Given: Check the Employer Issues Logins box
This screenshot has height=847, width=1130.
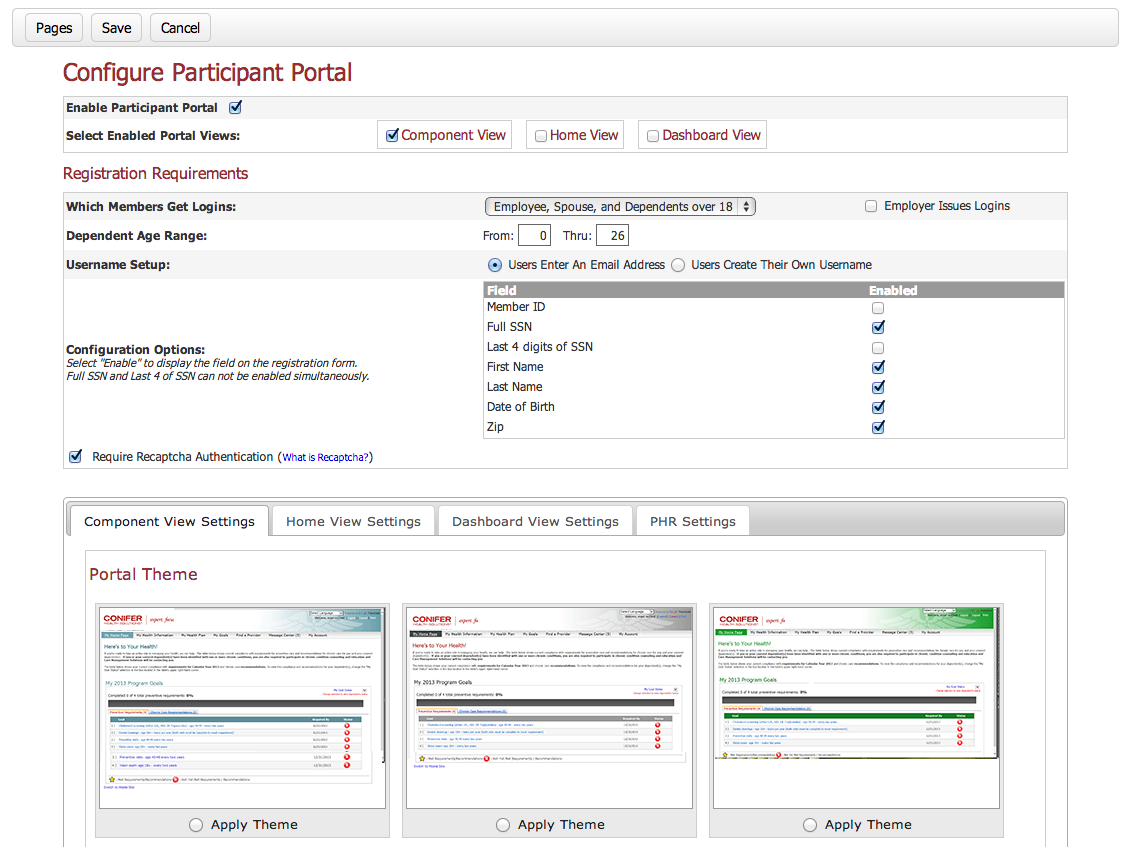Looking at the screenshot, I should [x=871, y=206].
